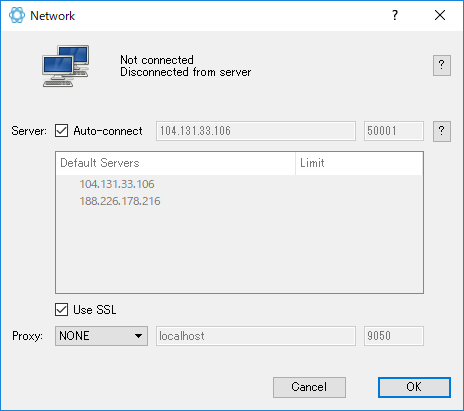Open help button next to server port
Viewport: 464px width, 411px height.
[442, 131]
